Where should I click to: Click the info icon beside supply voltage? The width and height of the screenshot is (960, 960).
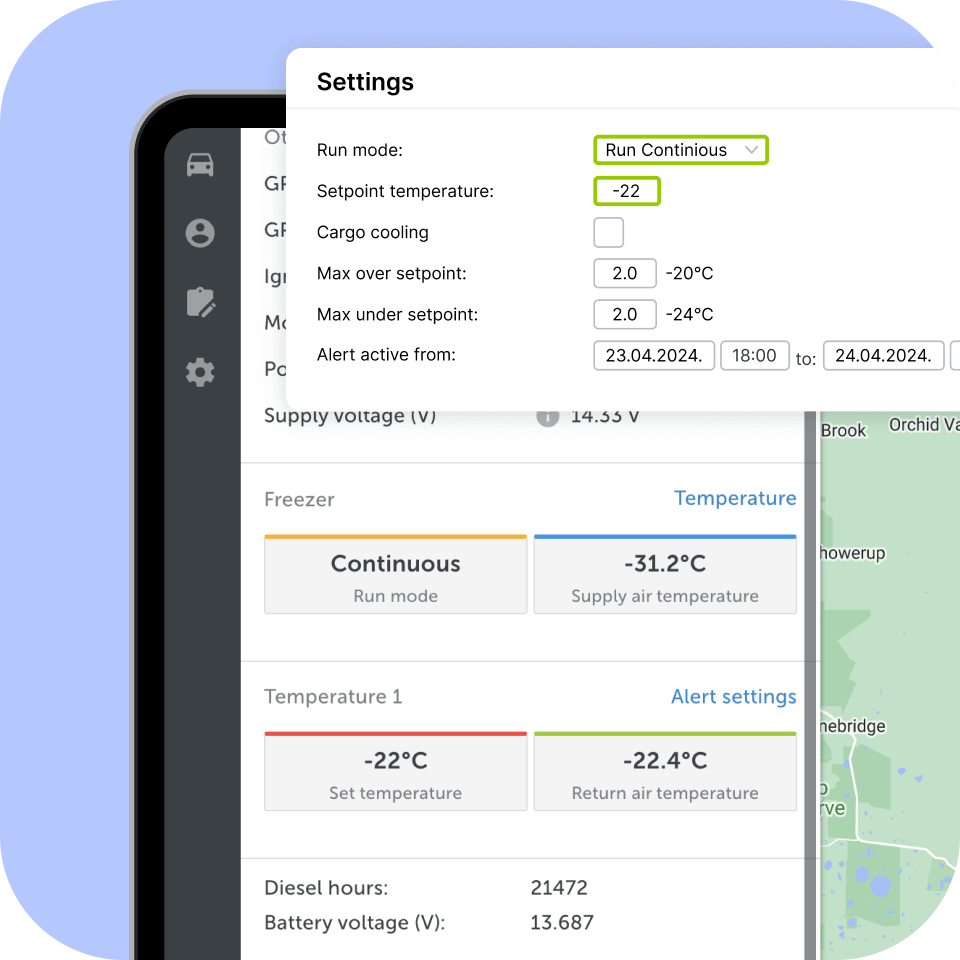coord(548,418)
